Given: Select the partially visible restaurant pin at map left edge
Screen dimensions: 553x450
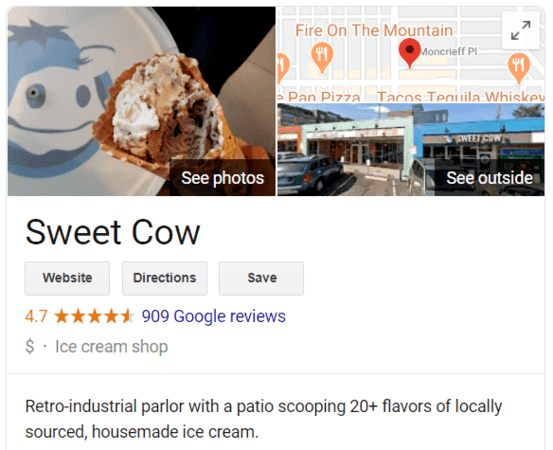Looking at the screenshot, I should 283,68.
